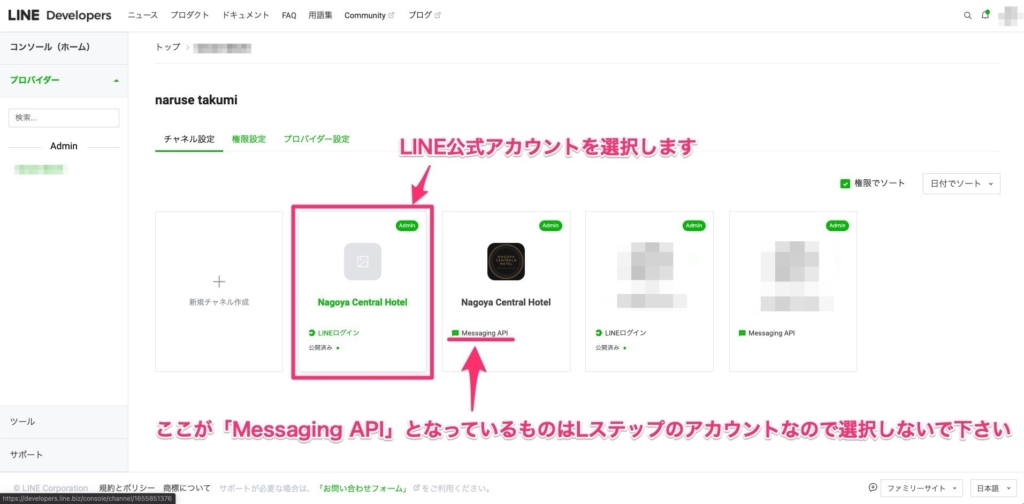
Task: Open the blurred user profile avatar
Action: [x=1006, y=15]
